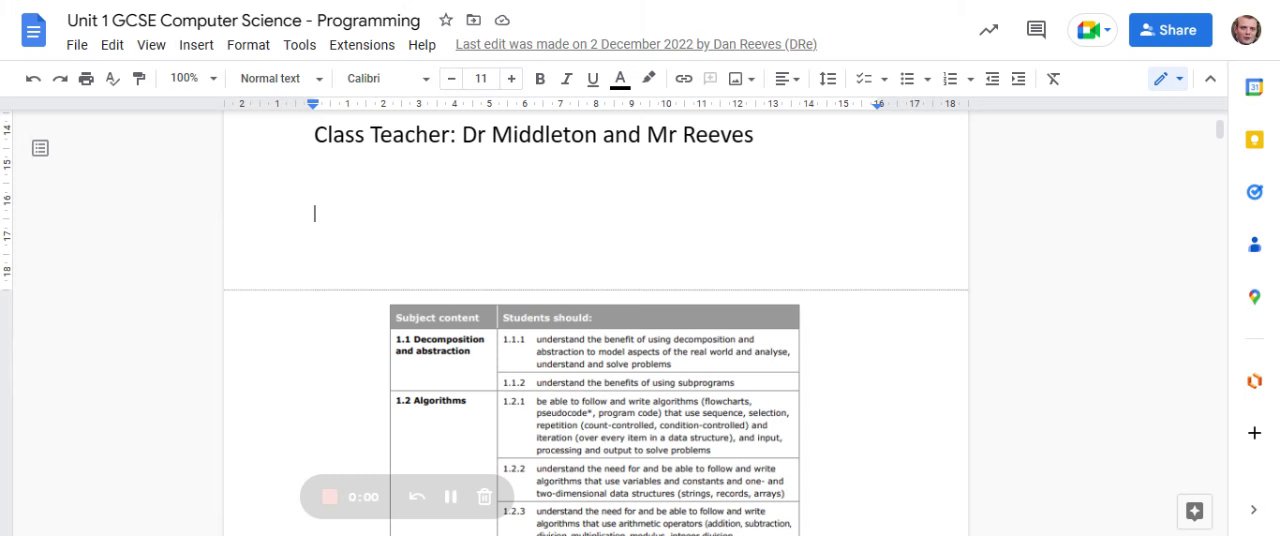Select the Paint format tool
Image resolution: width=1280 pixels, height=536 pixels.
139,78
